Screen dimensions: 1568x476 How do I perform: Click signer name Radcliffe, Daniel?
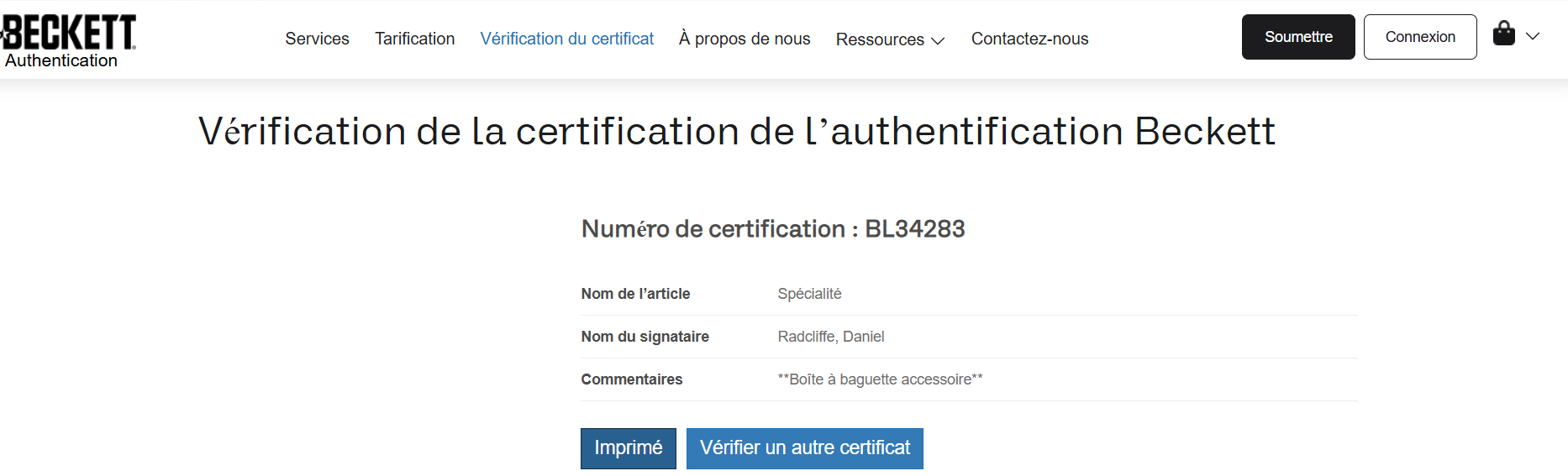click(831, 337)
